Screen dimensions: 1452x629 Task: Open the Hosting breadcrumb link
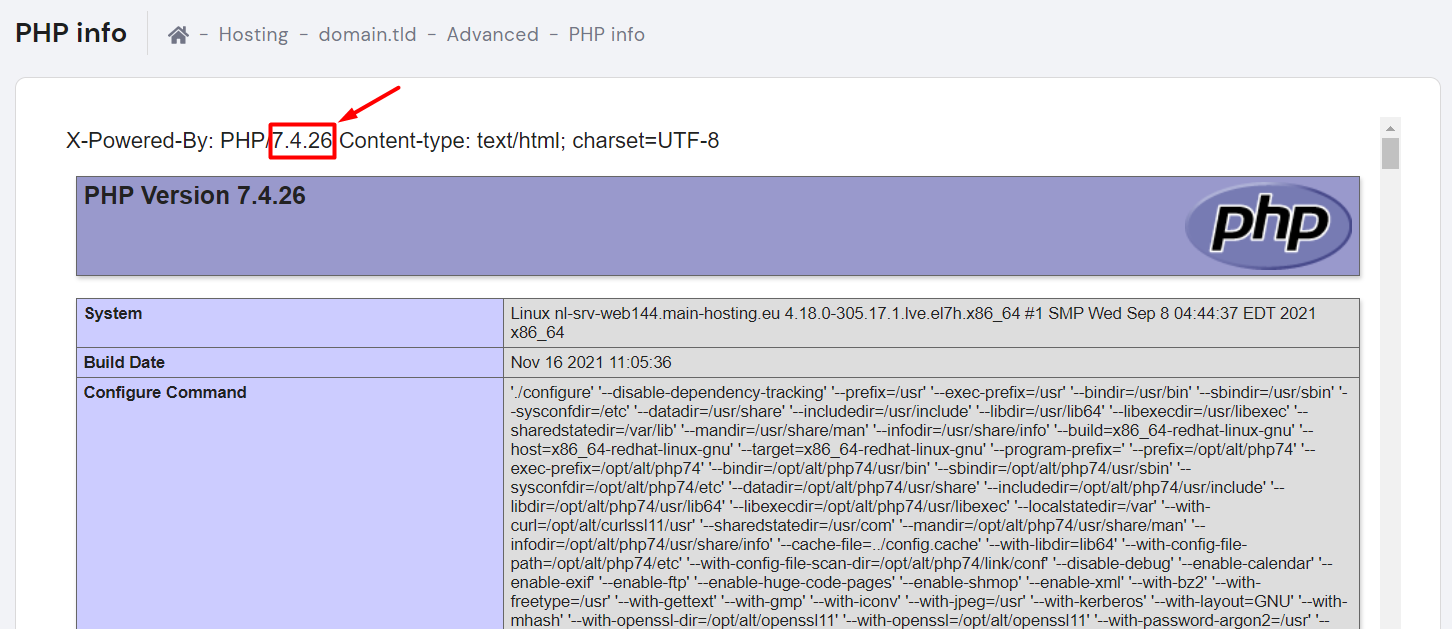[253, 34]
